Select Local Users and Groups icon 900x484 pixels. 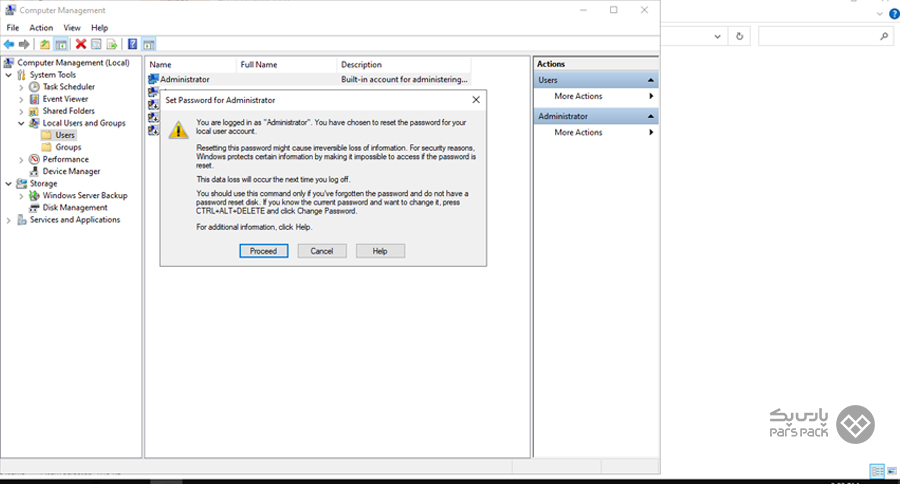click(x=34, y=123)
